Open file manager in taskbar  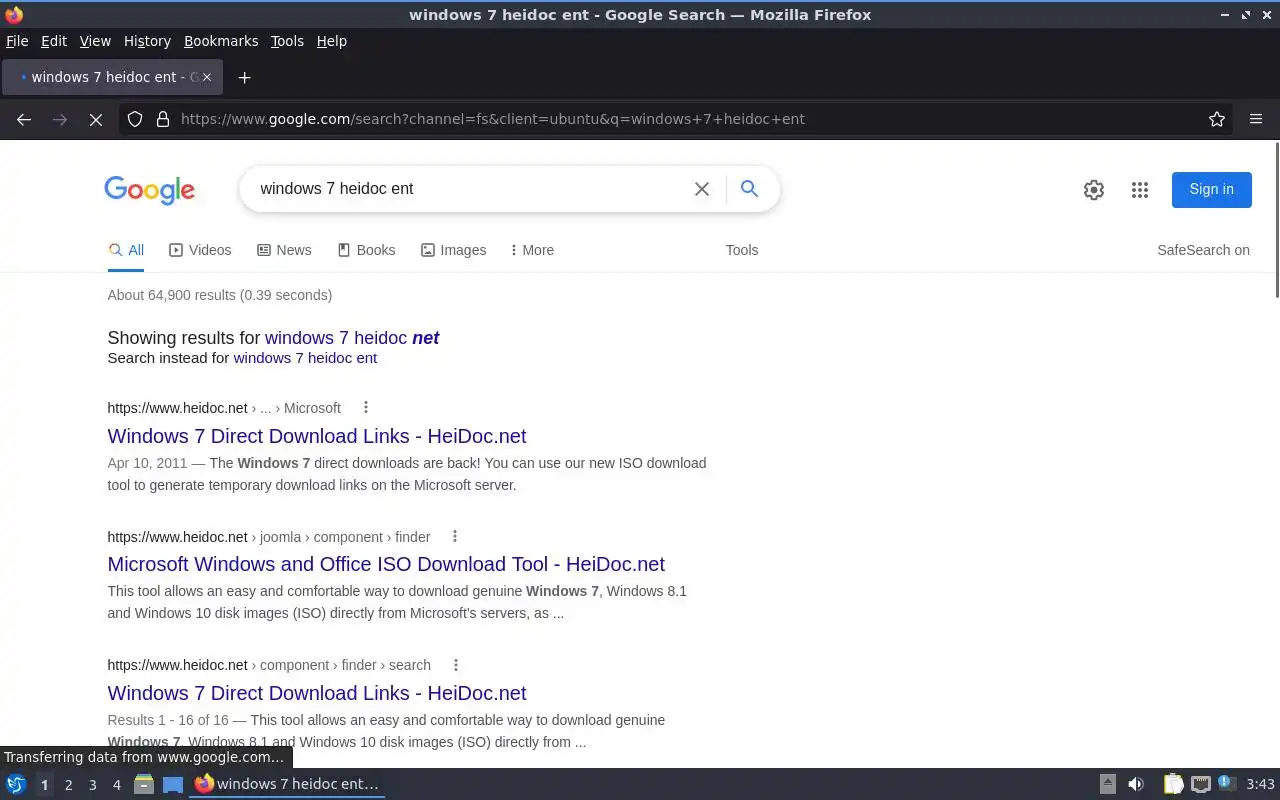point(144,784)
